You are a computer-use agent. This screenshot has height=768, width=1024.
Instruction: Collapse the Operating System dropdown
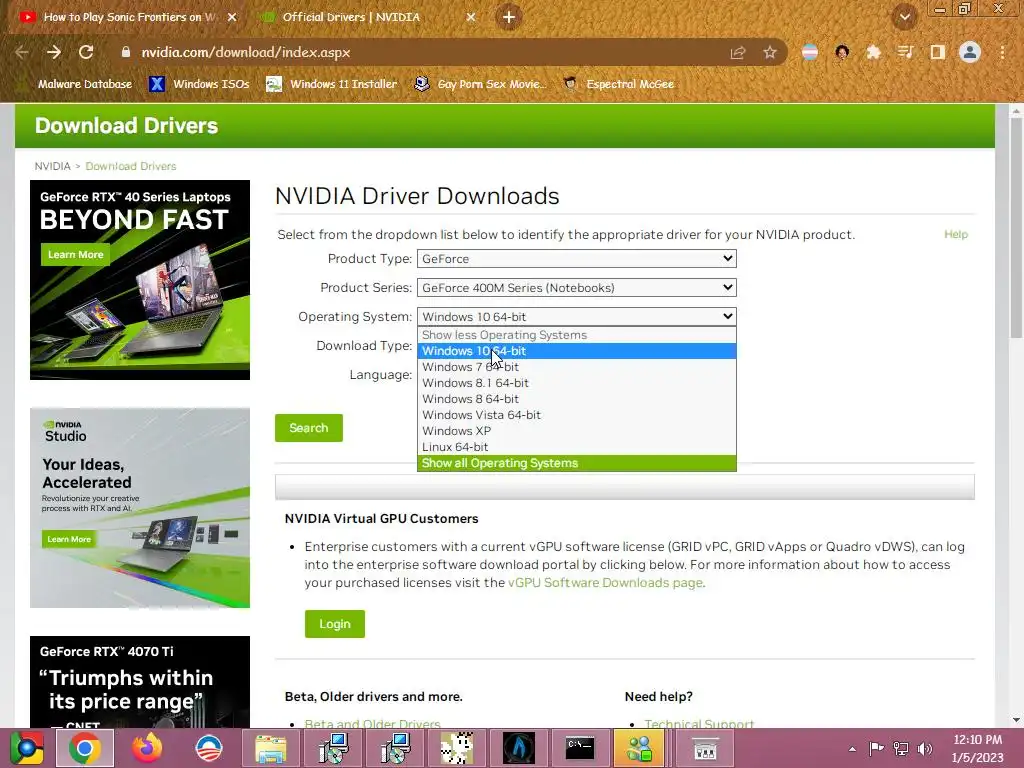(x=577, y=317)
